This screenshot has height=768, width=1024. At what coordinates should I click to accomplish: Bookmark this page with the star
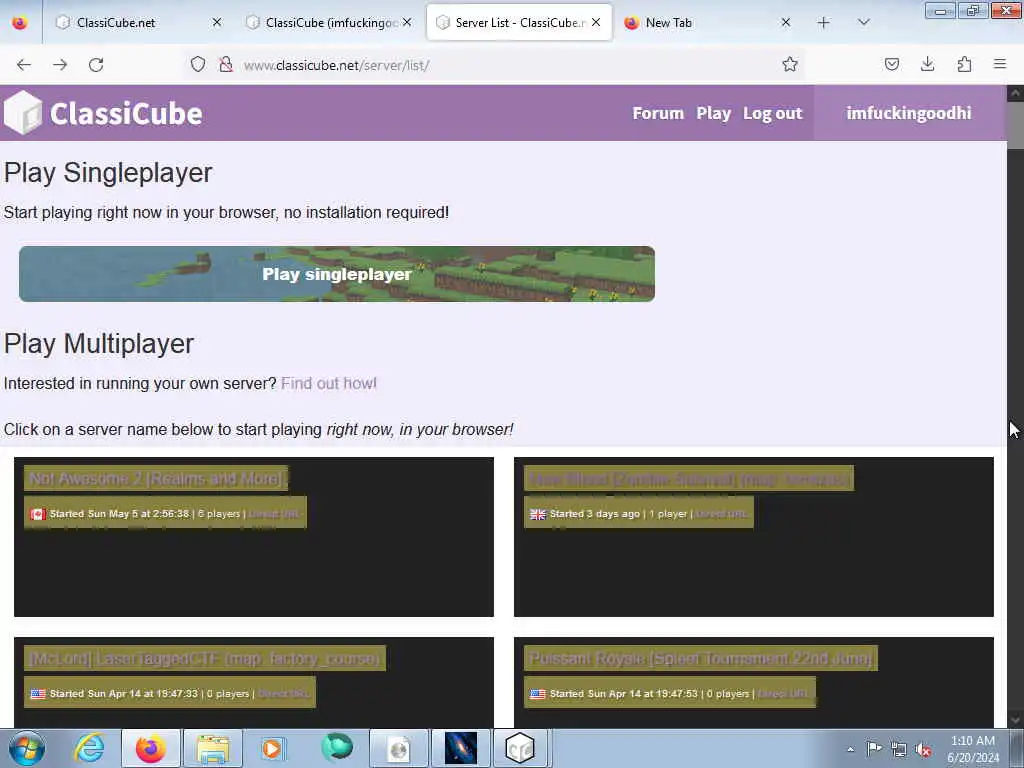tap(790, 64)
